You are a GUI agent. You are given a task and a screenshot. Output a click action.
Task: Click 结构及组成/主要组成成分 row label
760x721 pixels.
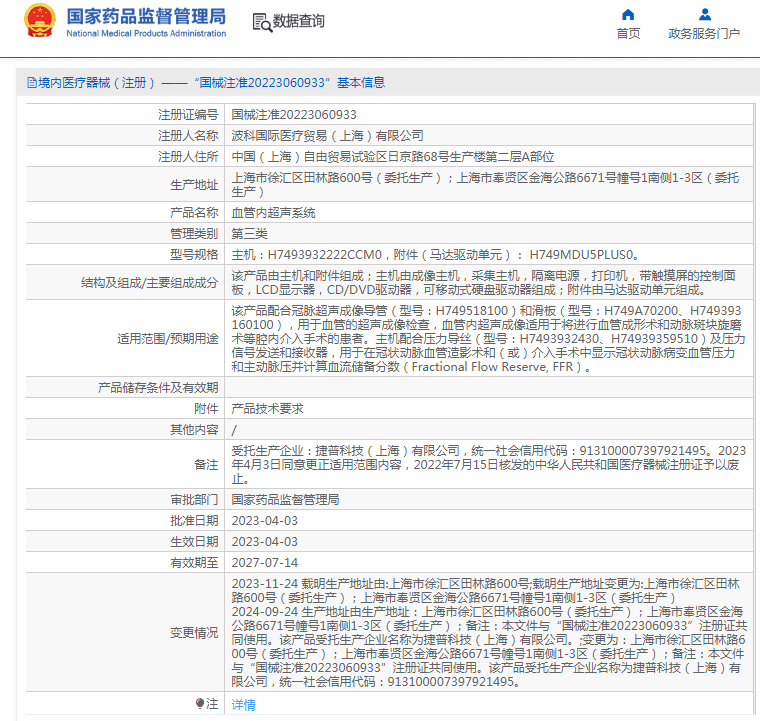pos(150,282)
